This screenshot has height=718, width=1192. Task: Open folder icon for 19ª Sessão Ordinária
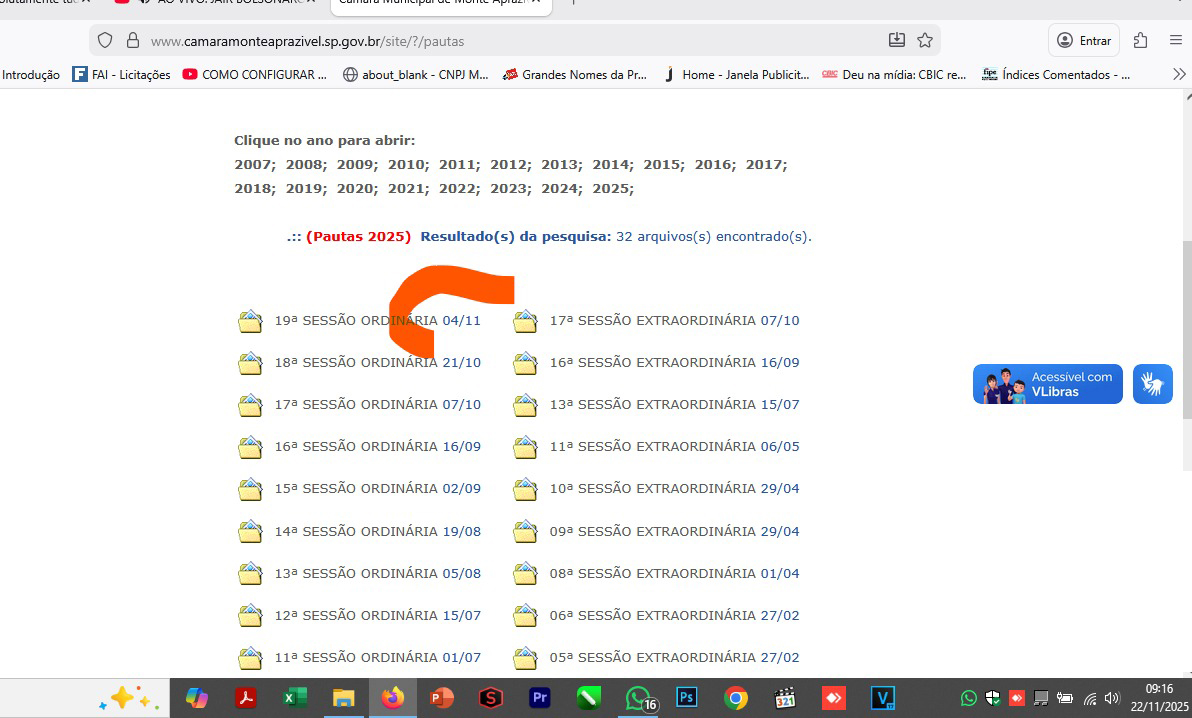coord(250,321)
